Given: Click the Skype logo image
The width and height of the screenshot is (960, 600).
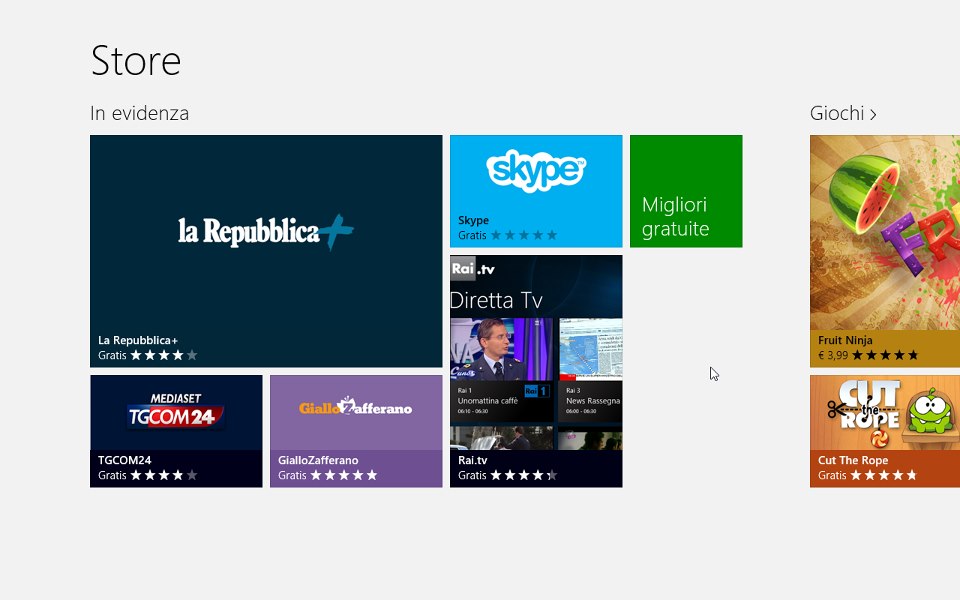Looking at the screenshot, I should click(536, 170).
